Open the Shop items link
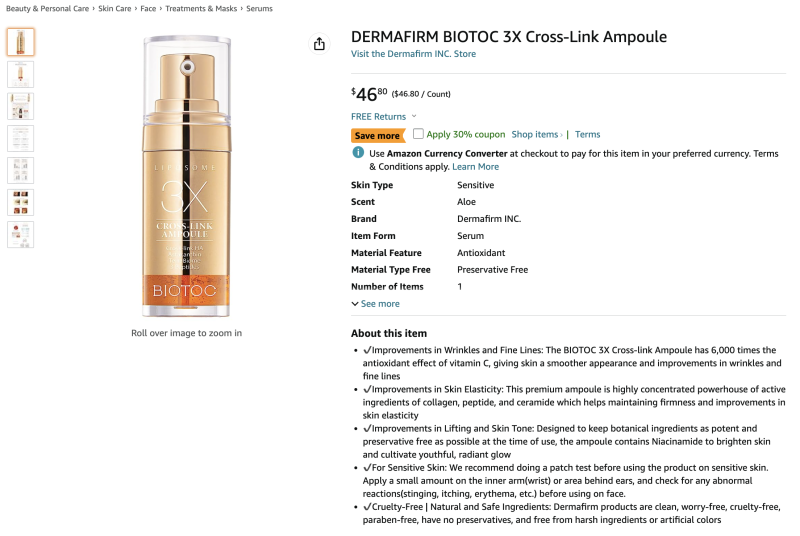800x536 pixels. (537, 135)
